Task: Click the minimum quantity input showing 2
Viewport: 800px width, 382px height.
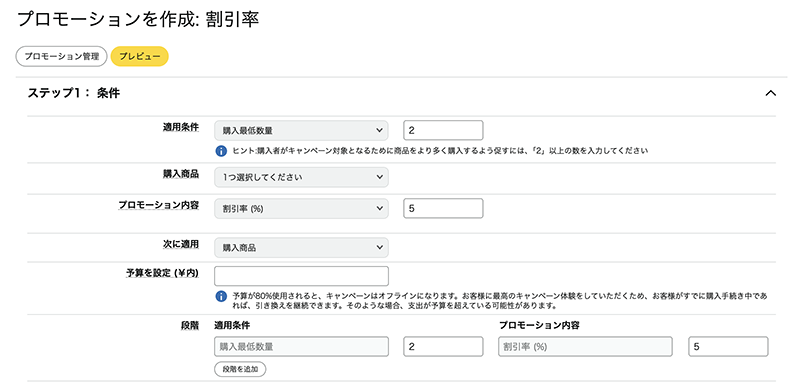Action: (x=443, y=131)
